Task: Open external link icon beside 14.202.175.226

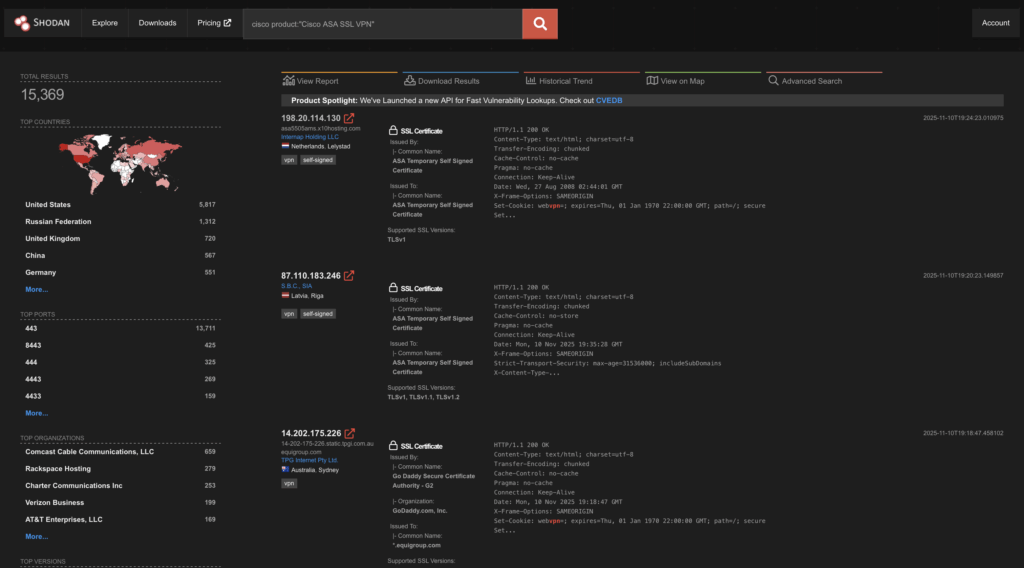Action: click(349, 433)
